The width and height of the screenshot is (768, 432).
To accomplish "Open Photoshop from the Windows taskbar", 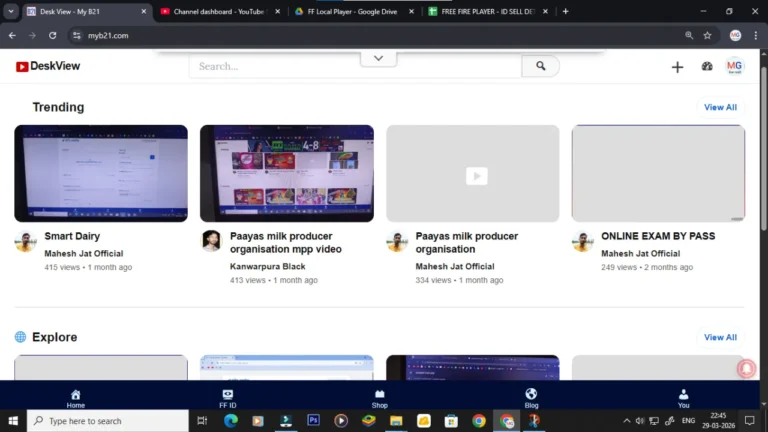I will pyautogui.click(x=313, y=421).
